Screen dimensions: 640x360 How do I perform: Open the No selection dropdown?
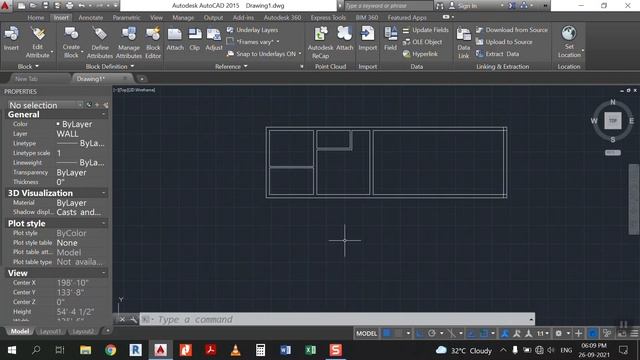pos(45,105)
